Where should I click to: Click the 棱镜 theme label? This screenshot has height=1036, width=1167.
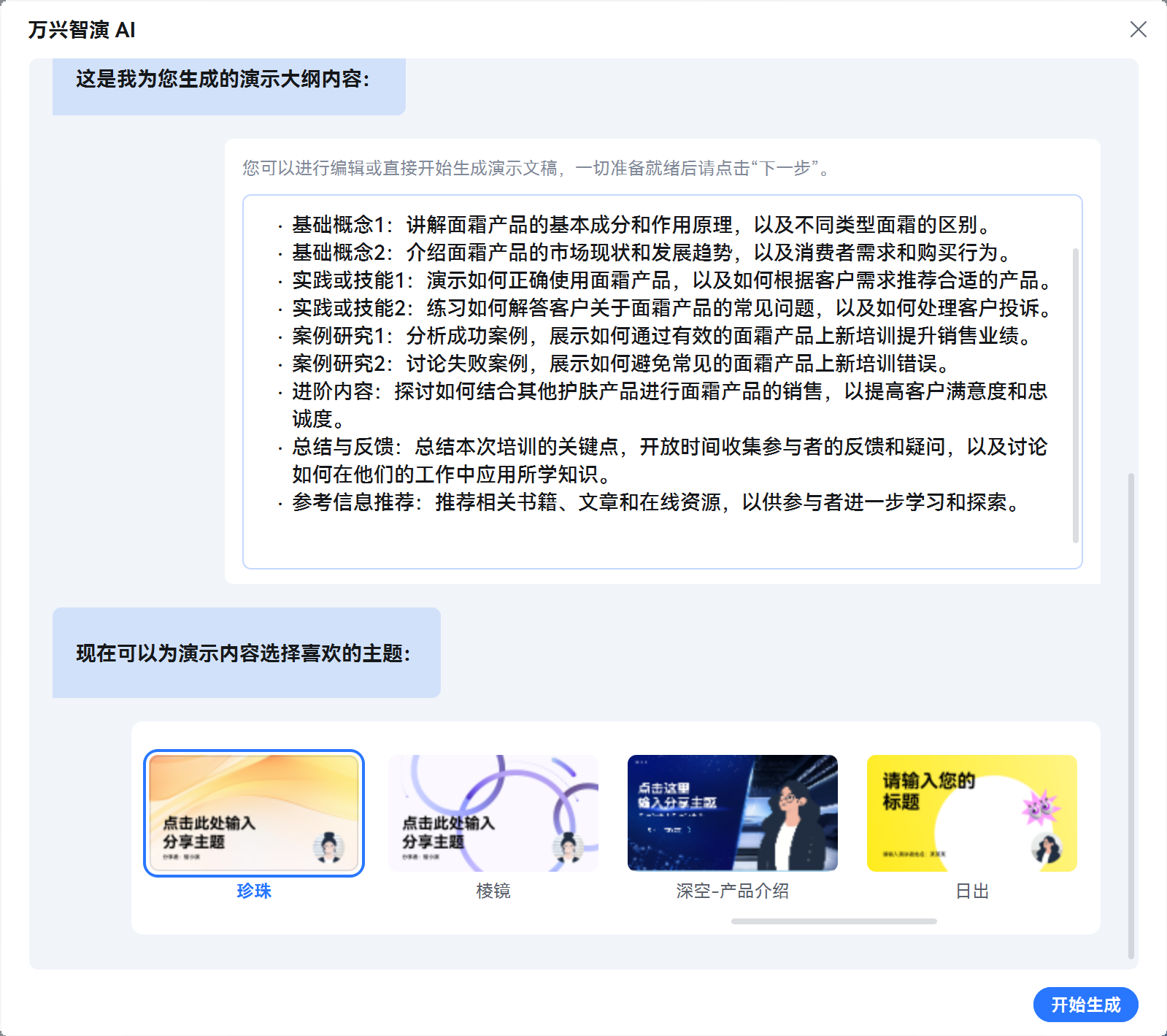[x=493, y=891]
